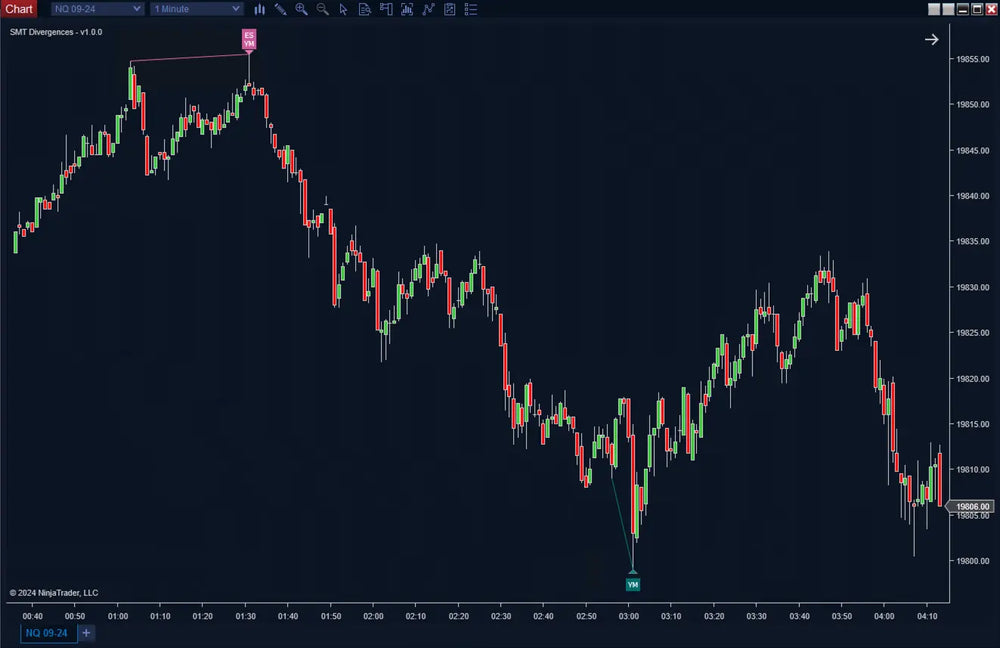Zoom out using the magnifier minus icon
This screenshot has height=648, width=1000.
pyautogui.click(x=322, y=9)
